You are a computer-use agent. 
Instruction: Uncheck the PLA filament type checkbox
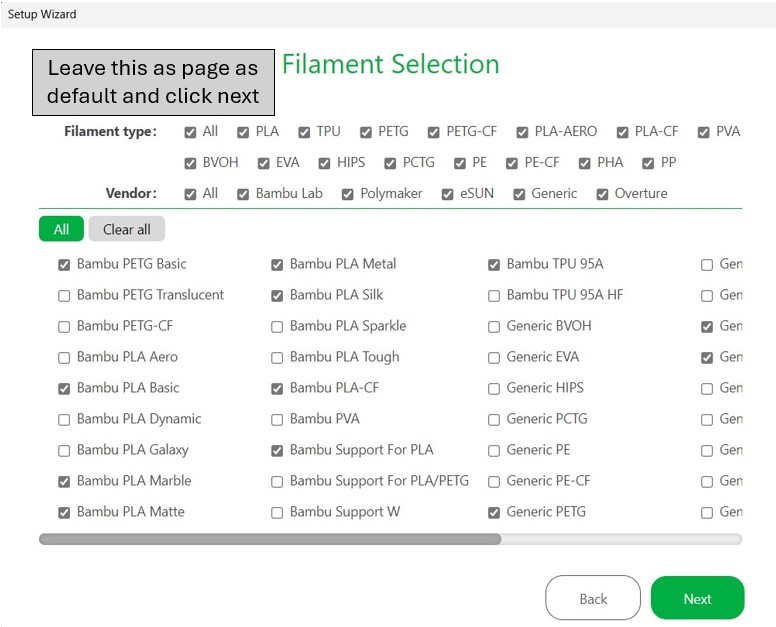tap(243, 132)
